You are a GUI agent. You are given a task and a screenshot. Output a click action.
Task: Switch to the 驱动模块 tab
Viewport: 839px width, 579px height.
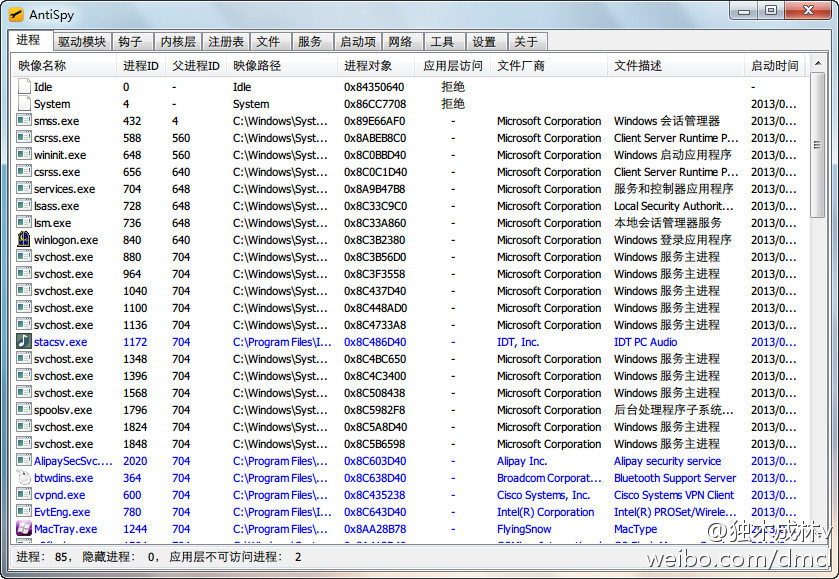pos(81,42)
